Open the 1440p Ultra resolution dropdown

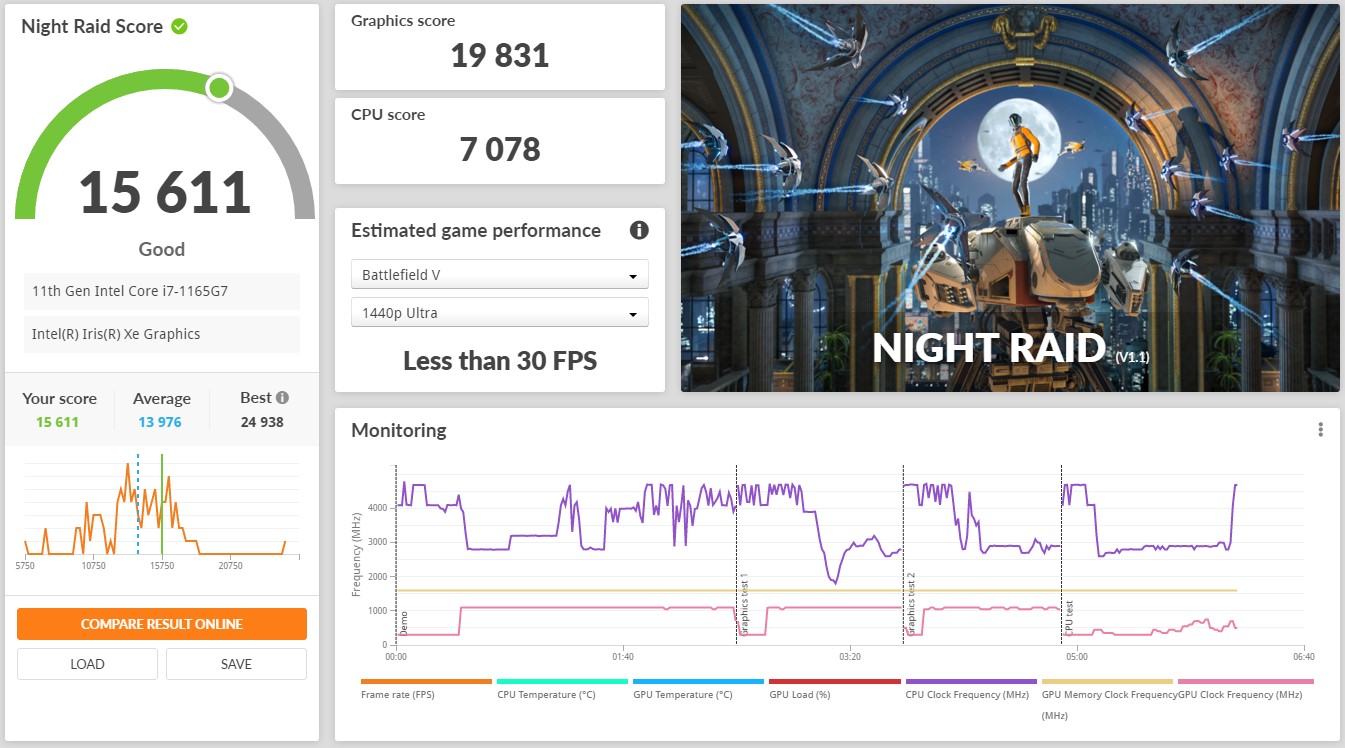(x=499, y=313)
